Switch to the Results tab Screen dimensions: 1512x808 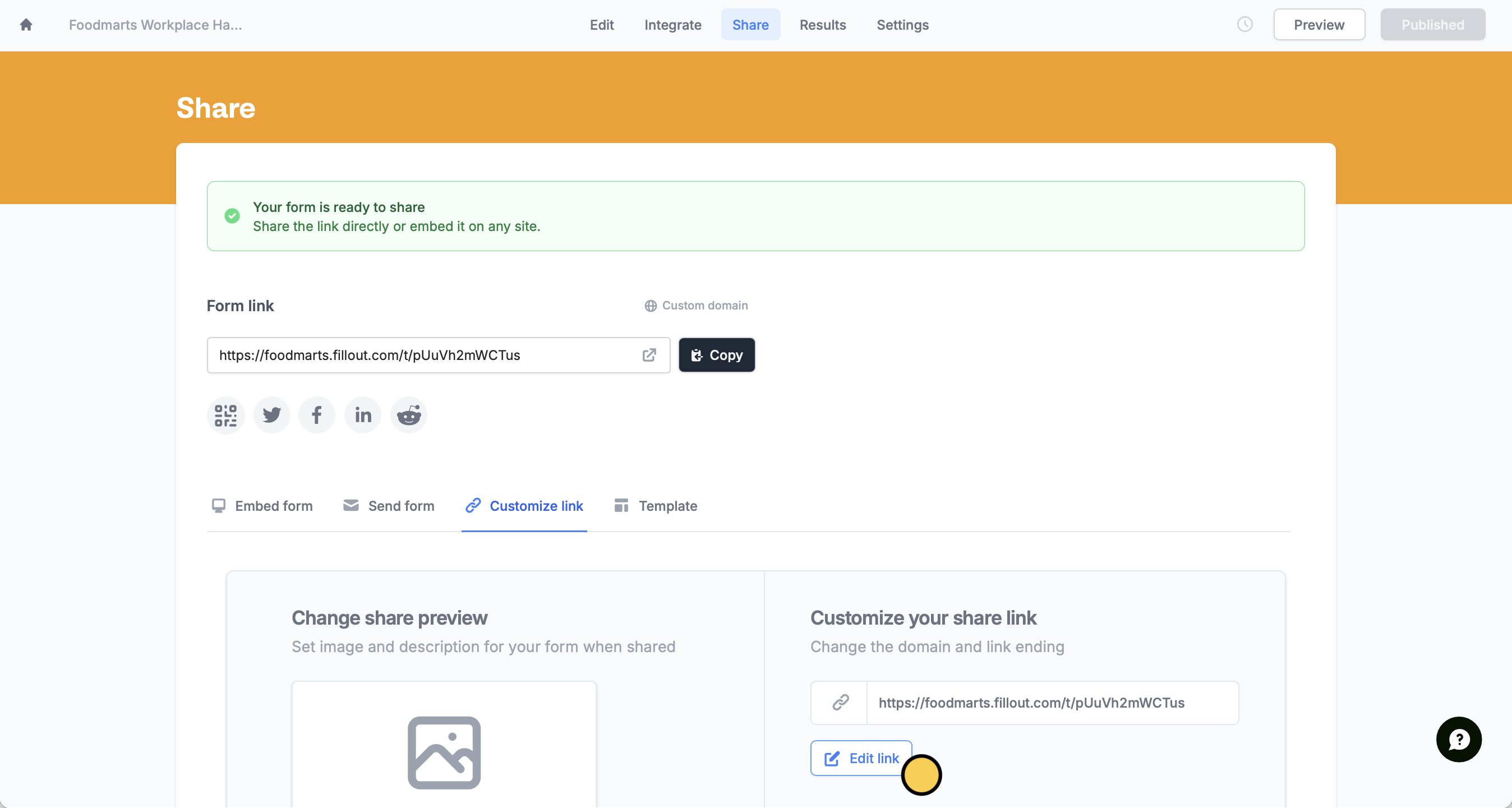point(822,25)
